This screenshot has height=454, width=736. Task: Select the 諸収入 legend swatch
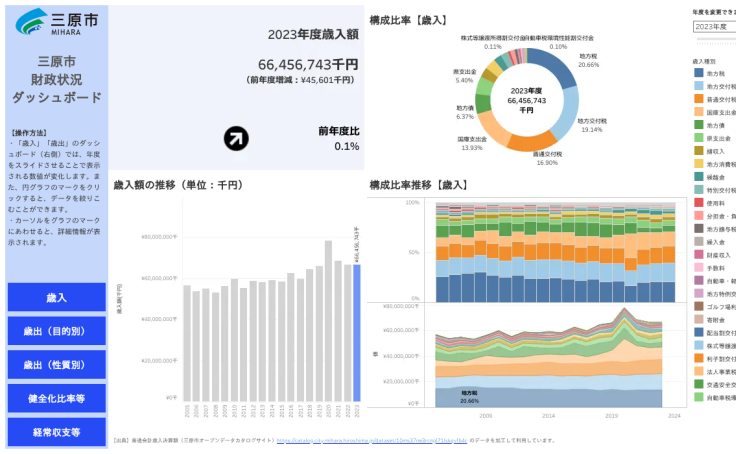699,151
